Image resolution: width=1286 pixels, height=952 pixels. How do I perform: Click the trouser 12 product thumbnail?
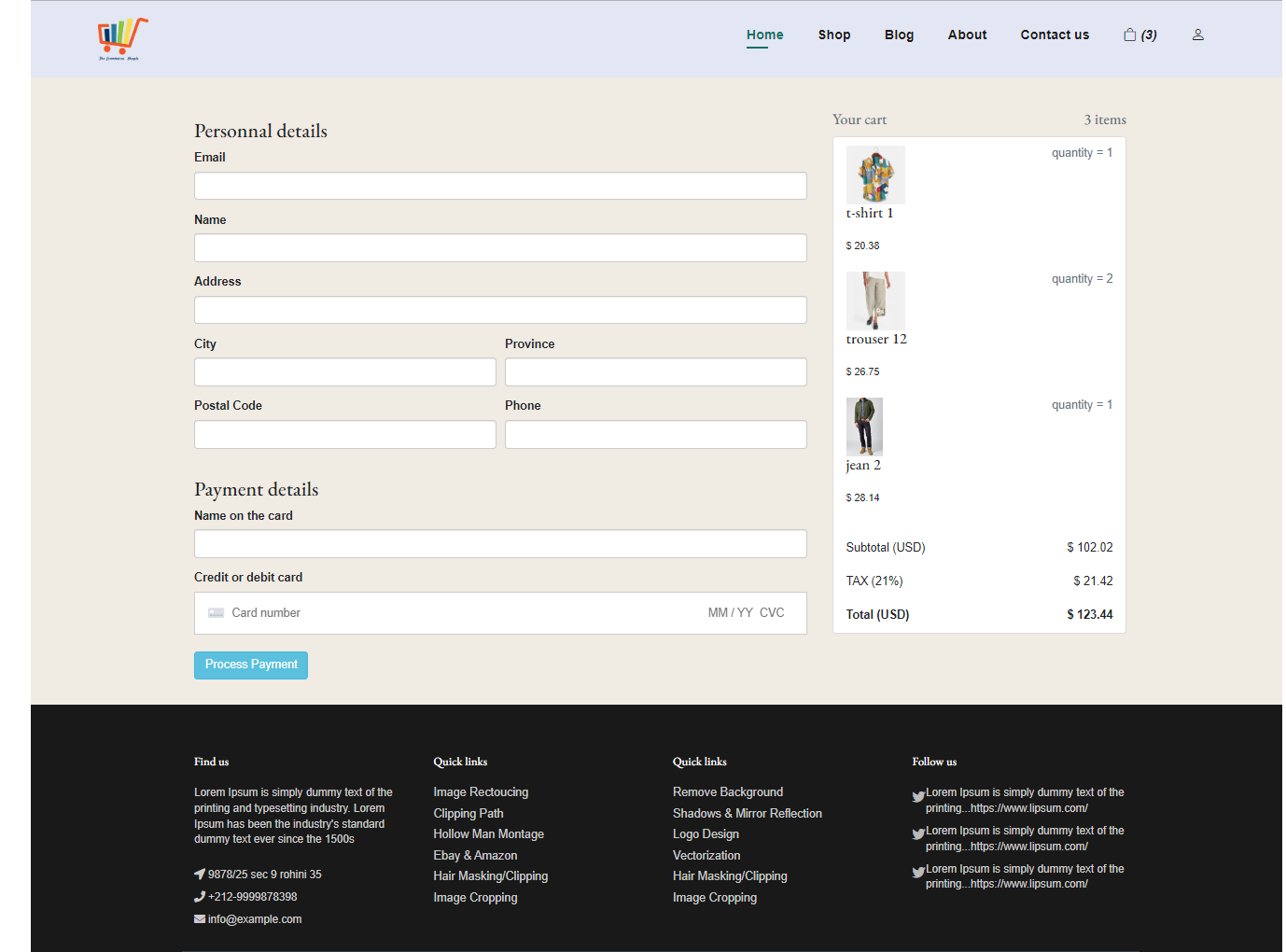tap(874, 301)
